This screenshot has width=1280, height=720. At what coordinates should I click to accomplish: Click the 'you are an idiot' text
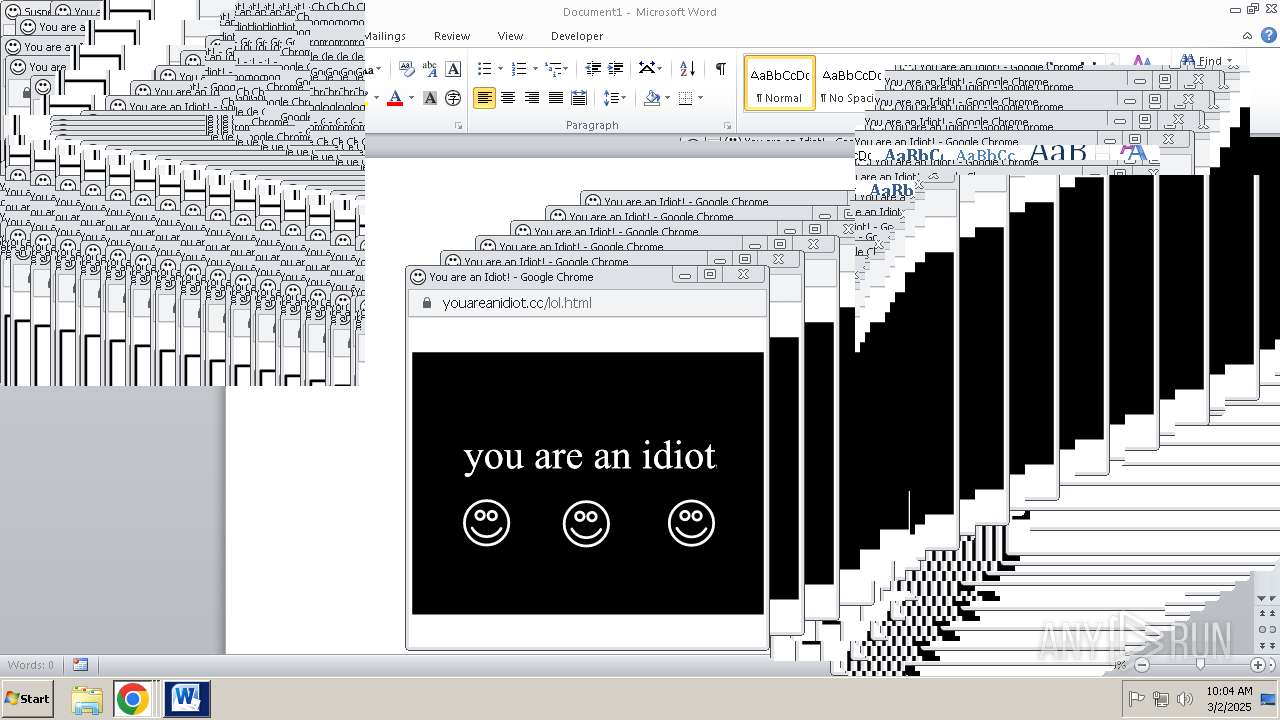pyautogui.click(x=590, y=456)
